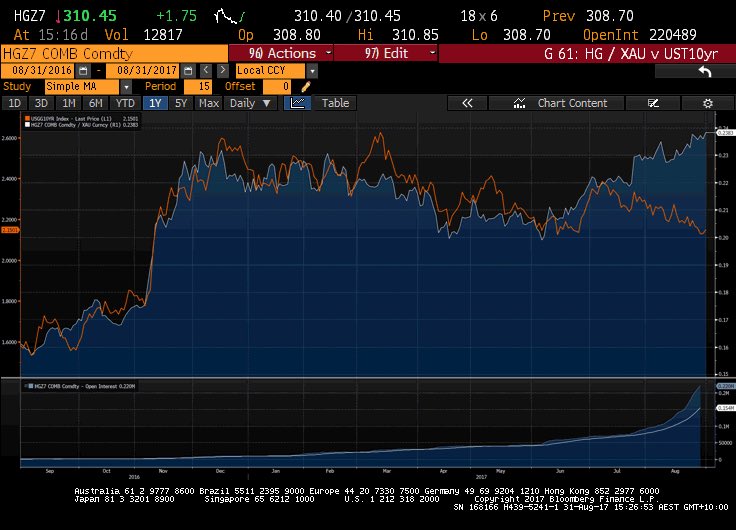Click orange USGG10YR legend color swatch
This screenshot has height=530, width=736.
coord(27,119)
